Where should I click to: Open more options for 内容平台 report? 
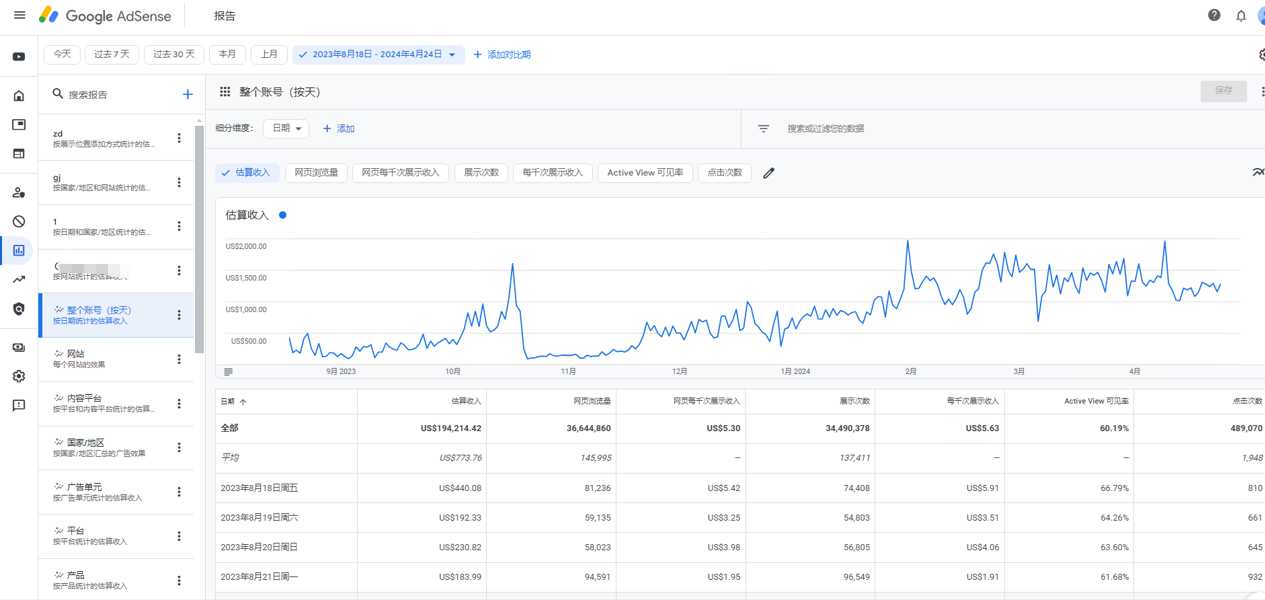tap(179, 403)
